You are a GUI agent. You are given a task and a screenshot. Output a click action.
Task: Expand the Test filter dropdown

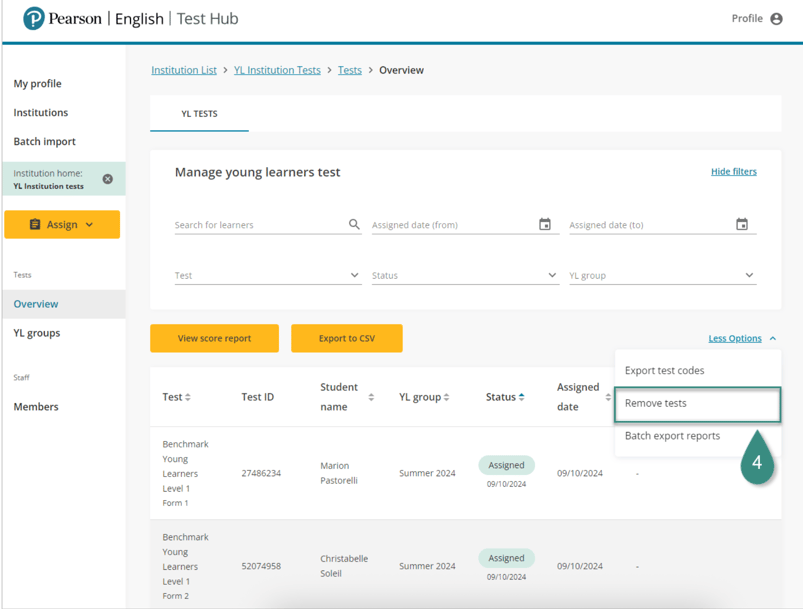[354, 276]
